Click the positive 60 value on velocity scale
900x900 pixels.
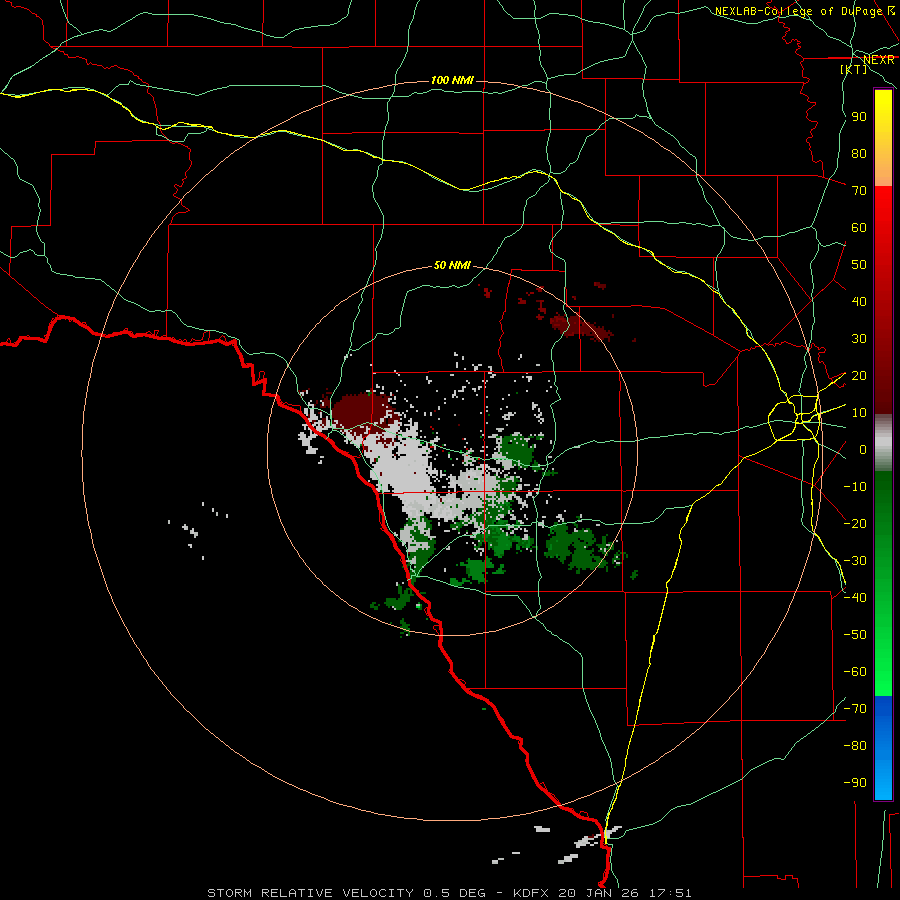859,227
